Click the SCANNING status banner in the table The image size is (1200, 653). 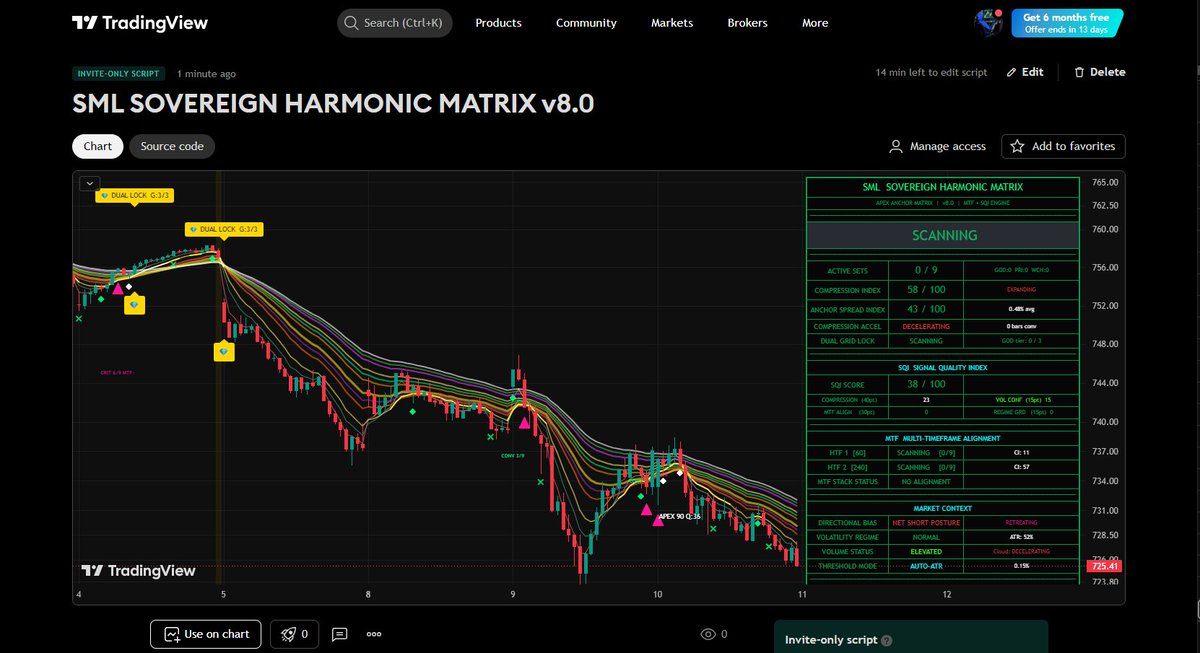pyautogui.click(x=944, y=236)
